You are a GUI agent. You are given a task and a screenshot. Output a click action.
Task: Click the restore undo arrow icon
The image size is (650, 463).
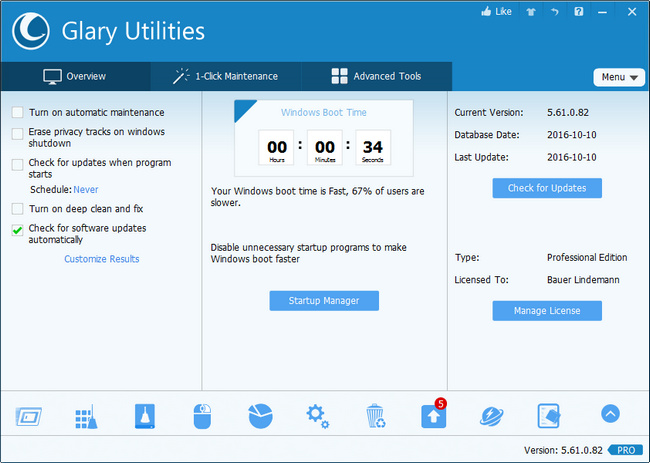555,12
